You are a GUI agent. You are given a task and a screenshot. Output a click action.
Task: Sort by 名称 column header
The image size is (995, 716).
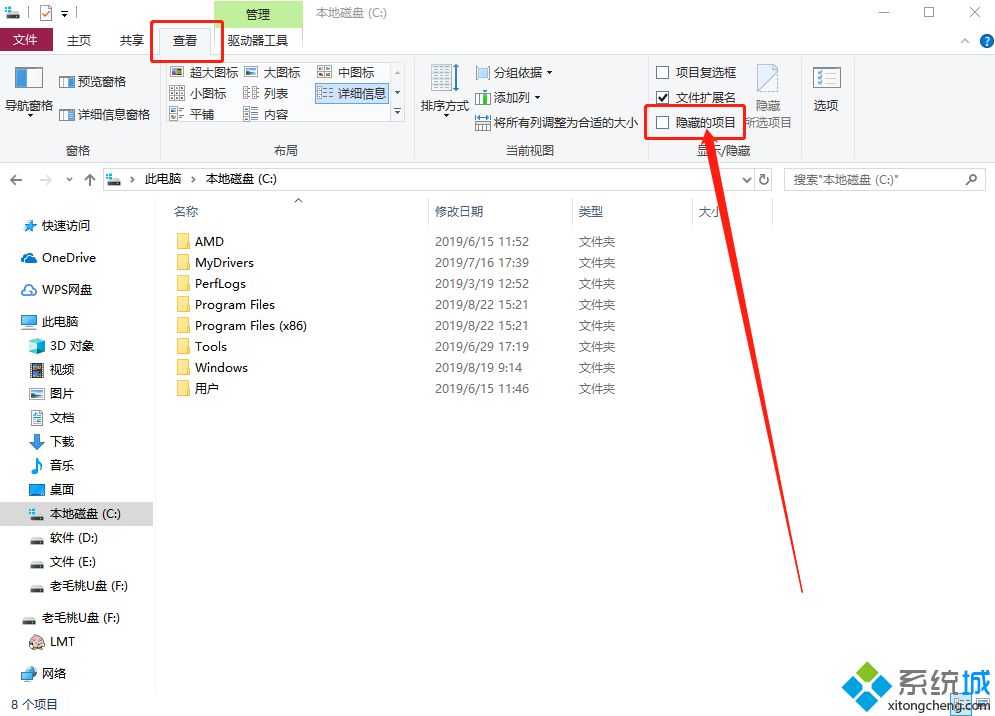point(186,211)
